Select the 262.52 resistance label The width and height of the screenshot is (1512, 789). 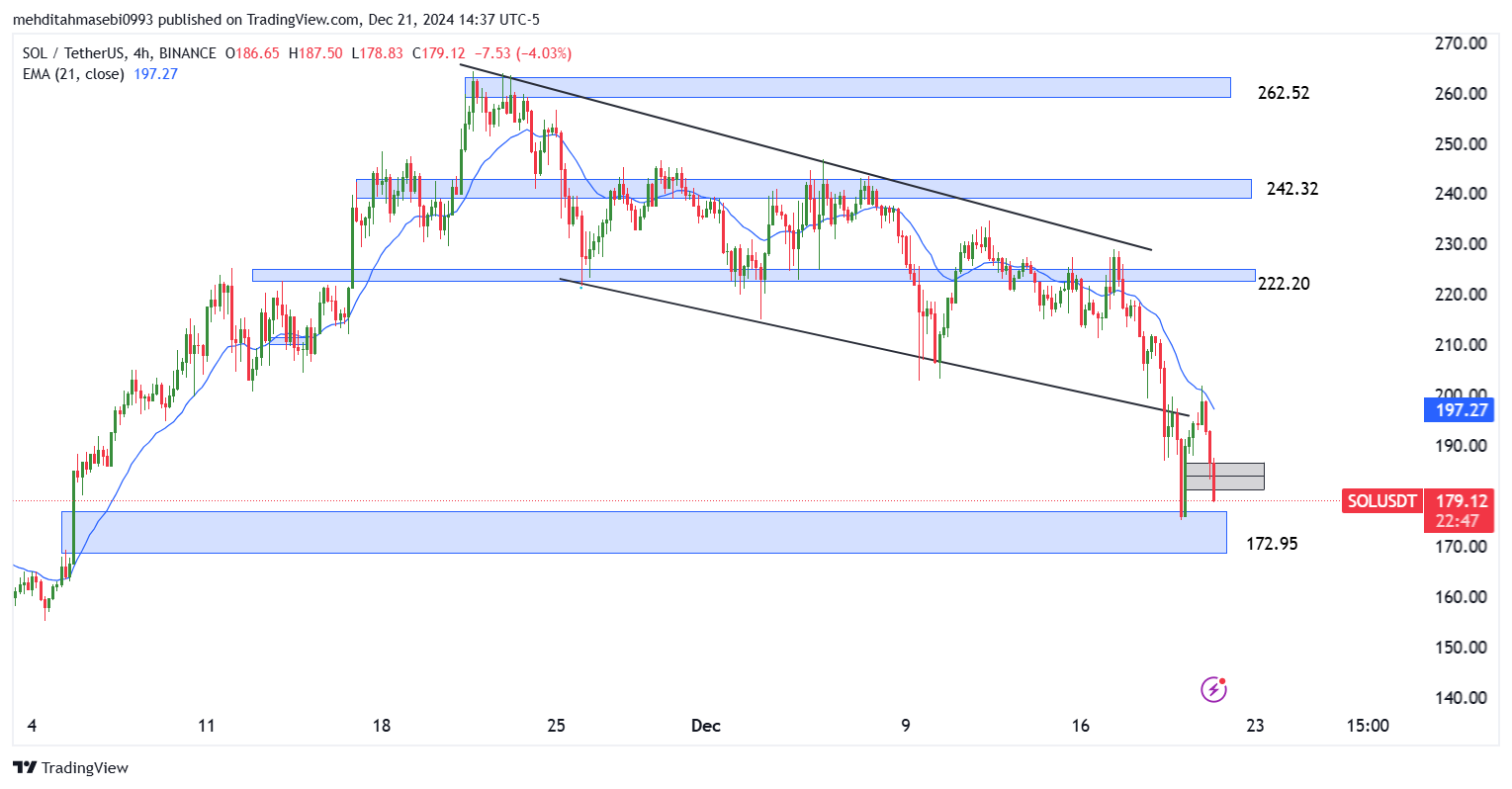pyautogui.click(x=1284, y=93)
